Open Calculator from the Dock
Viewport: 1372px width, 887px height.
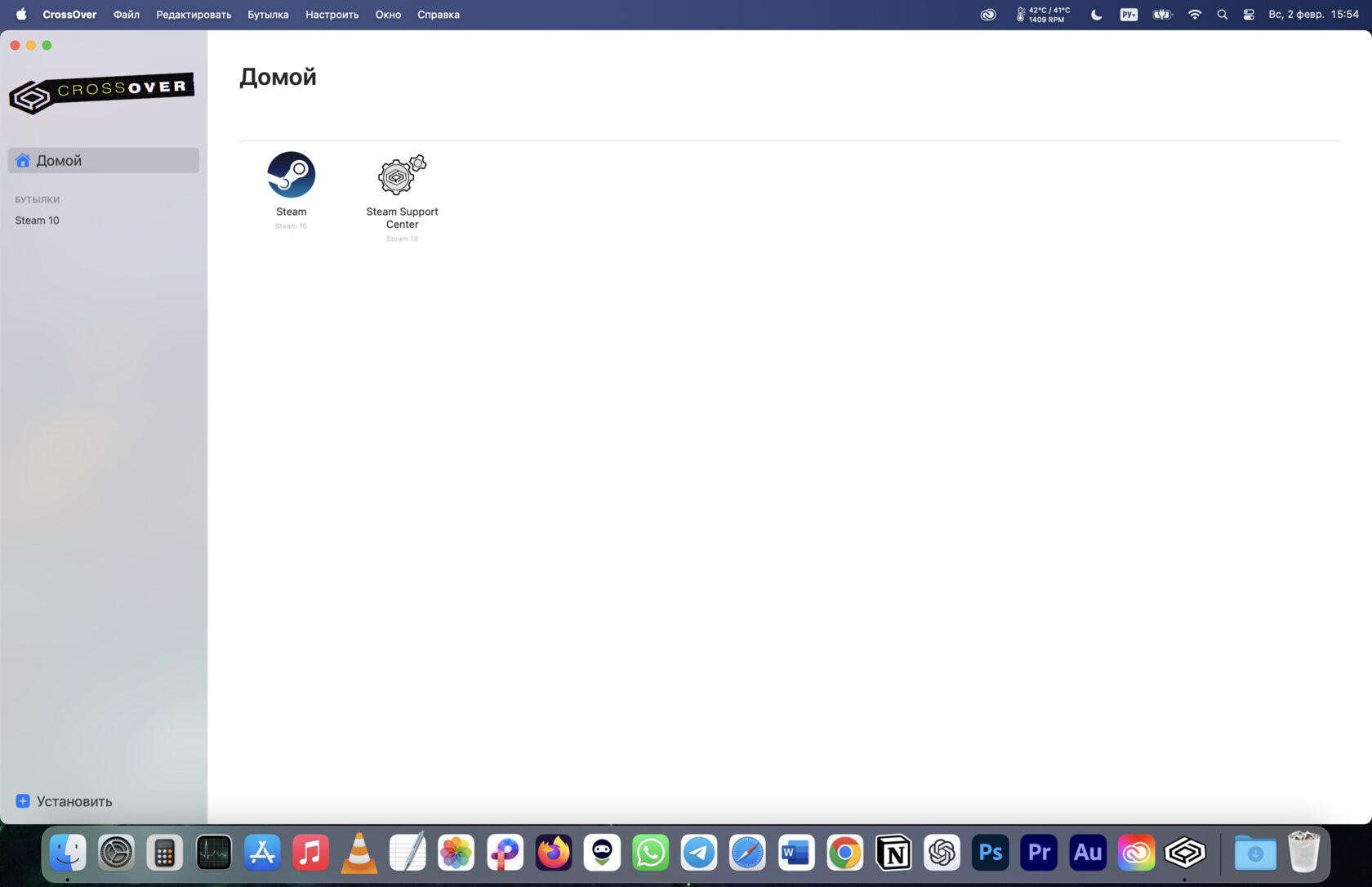pyautogui.click(x=165, y=853)
